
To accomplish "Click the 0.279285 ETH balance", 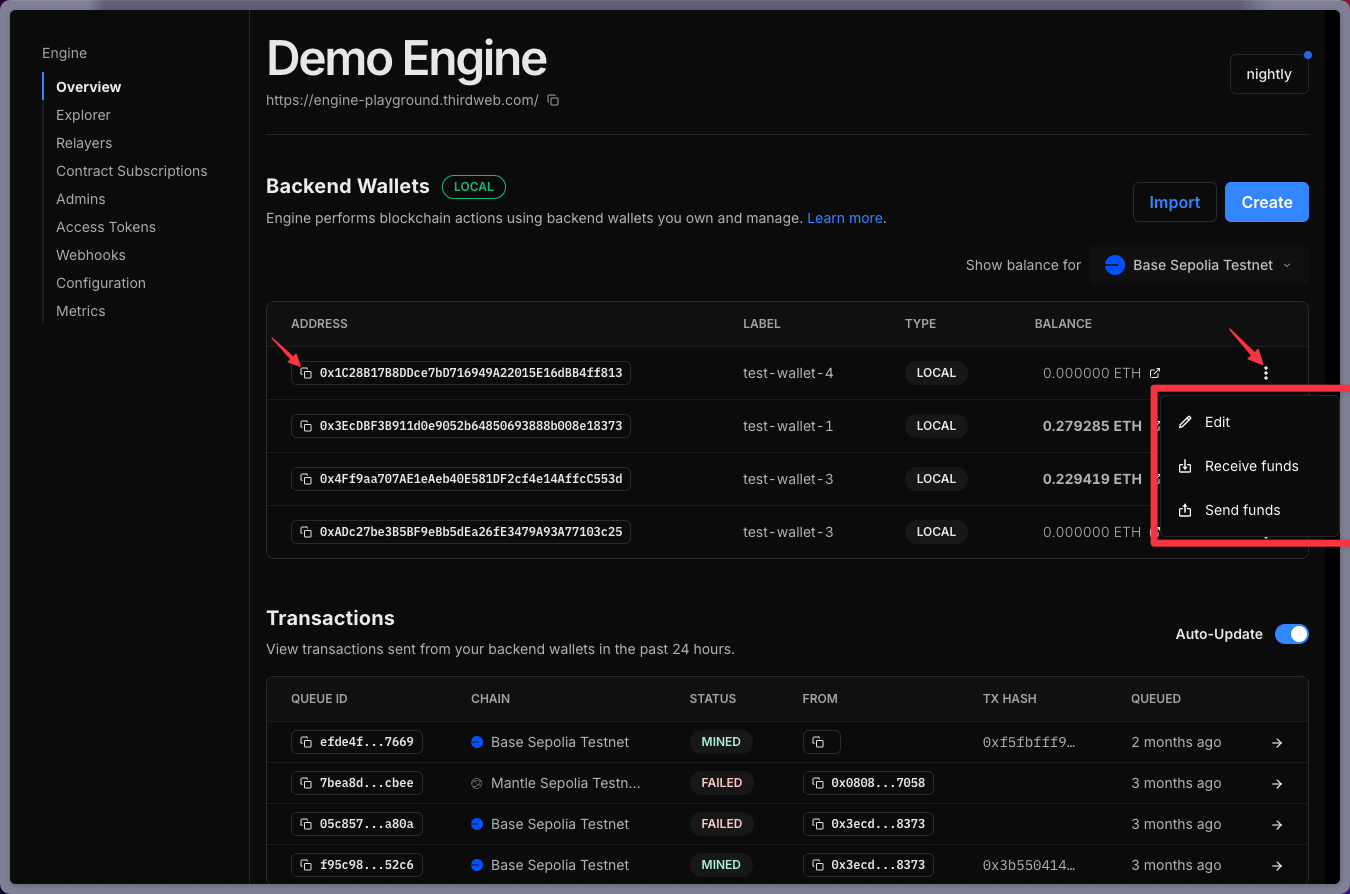I will coord(1092,426).
